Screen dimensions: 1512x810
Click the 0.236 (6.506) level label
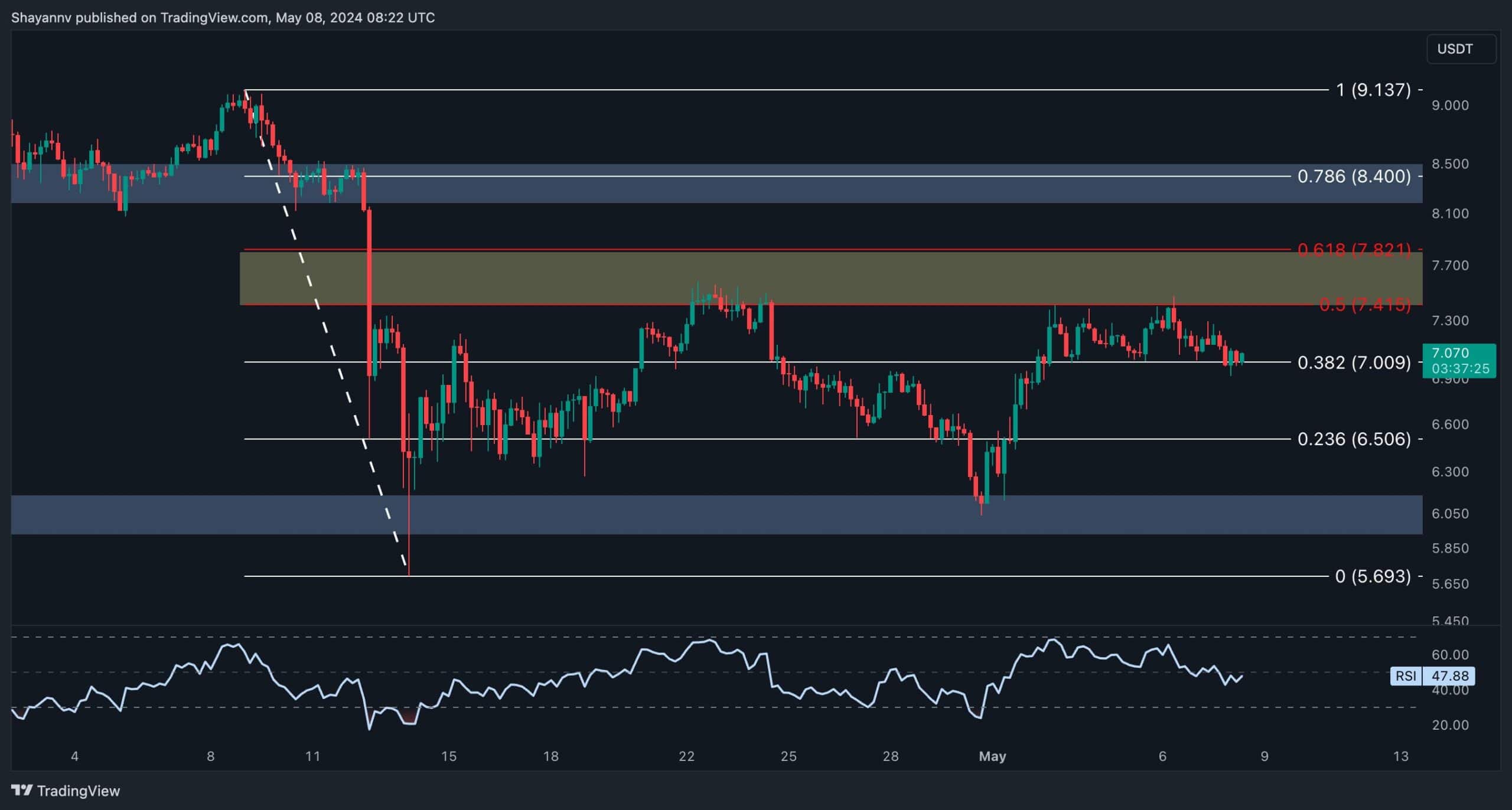pyautogui.click(x=1354, y=439)
